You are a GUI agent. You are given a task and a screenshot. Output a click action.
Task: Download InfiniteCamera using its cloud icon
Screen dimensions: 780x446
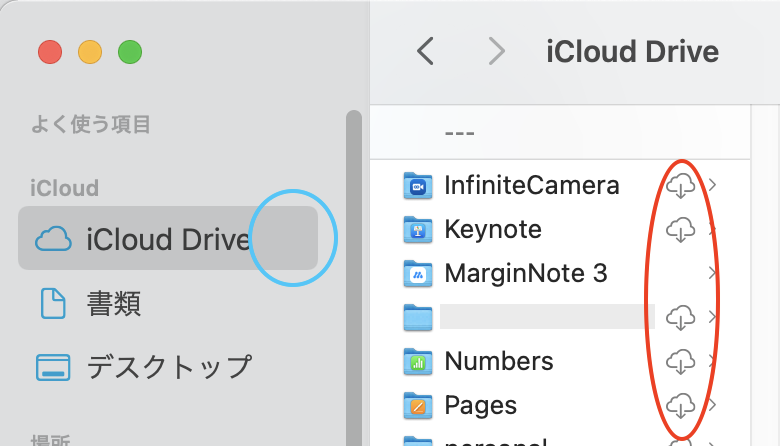[680, 185]
